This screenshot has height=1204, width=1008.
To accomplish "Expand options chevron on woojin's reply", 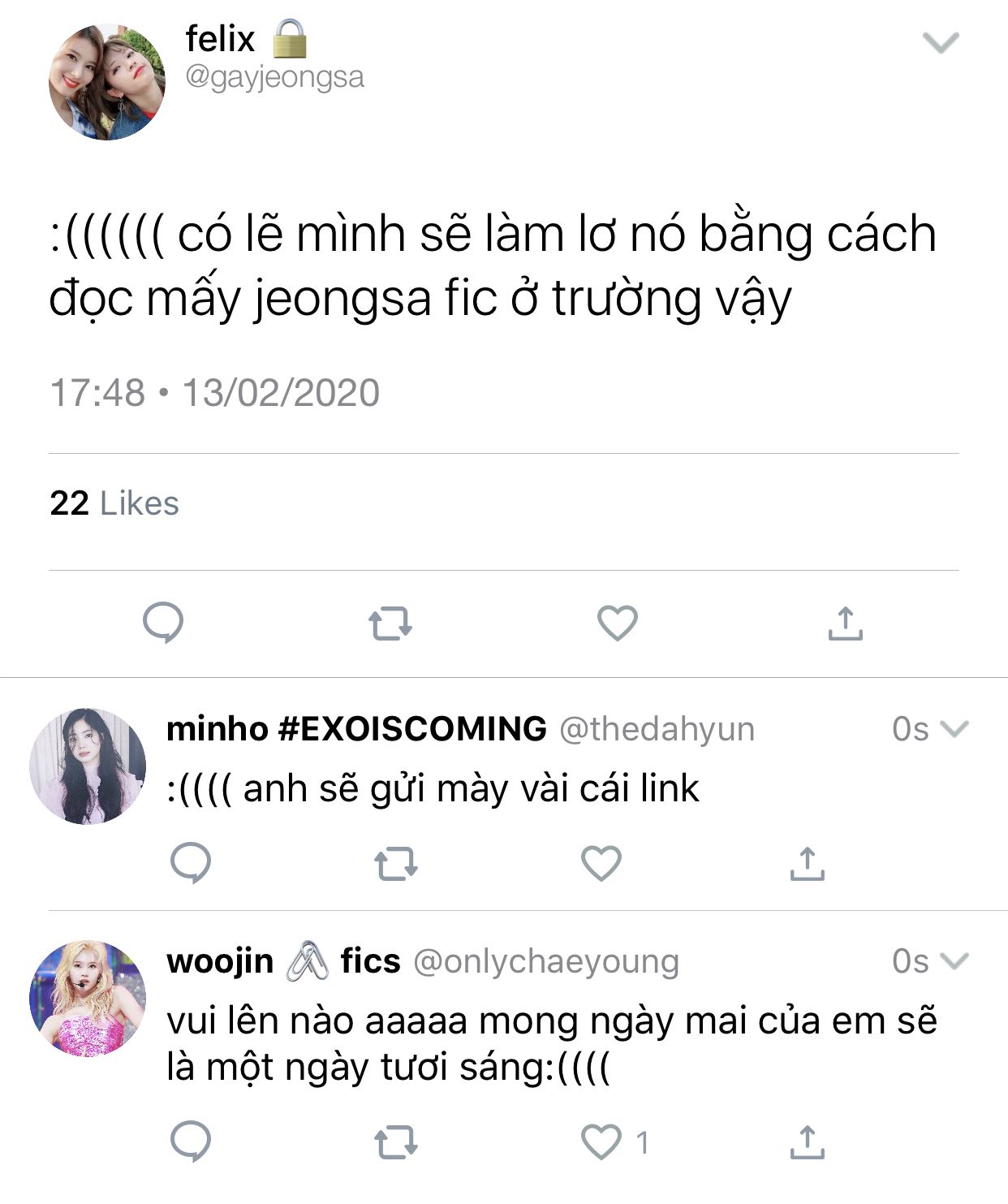I will click(954, 961).
